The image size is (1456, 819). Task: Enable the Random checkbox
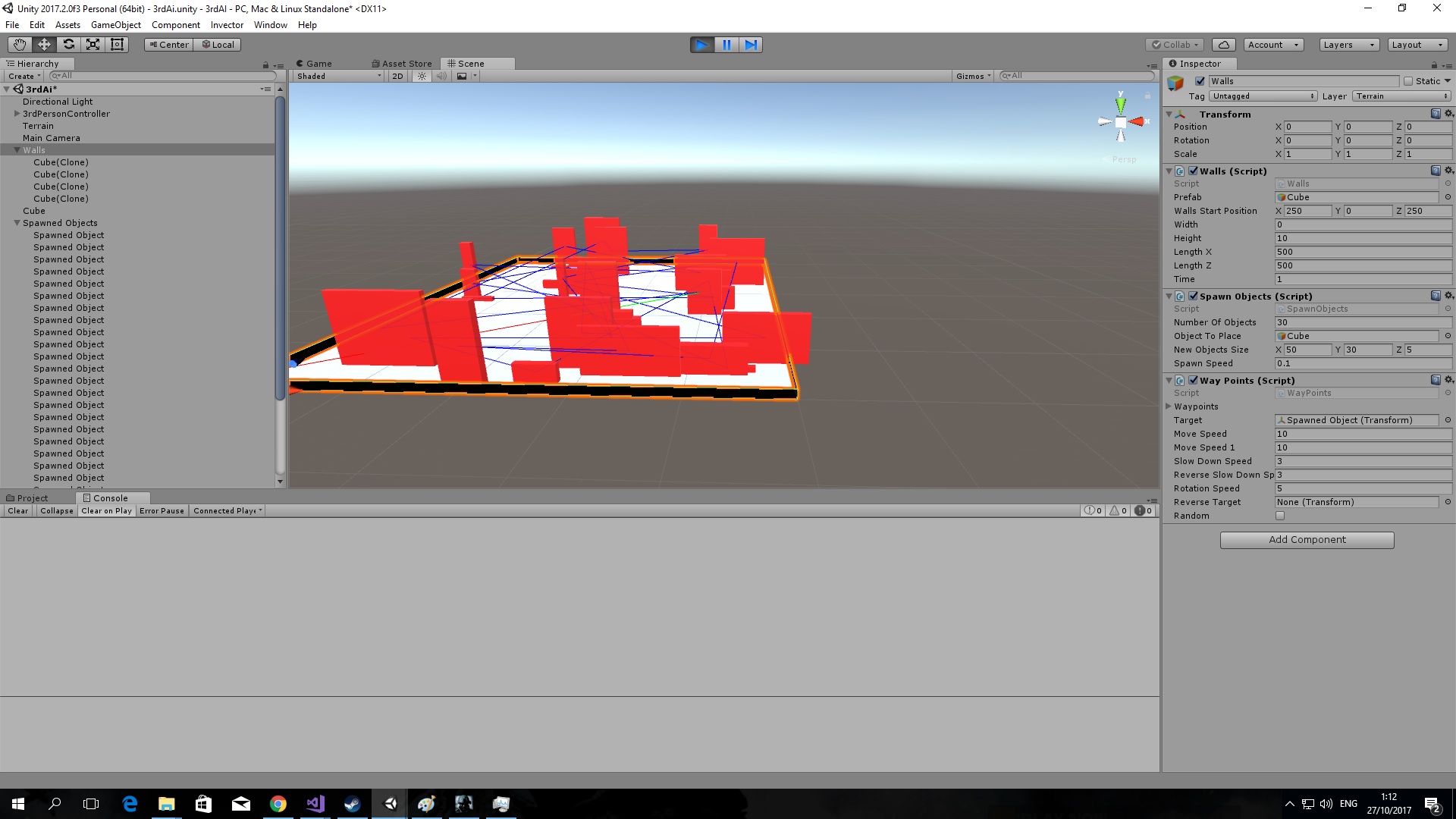1280,516
